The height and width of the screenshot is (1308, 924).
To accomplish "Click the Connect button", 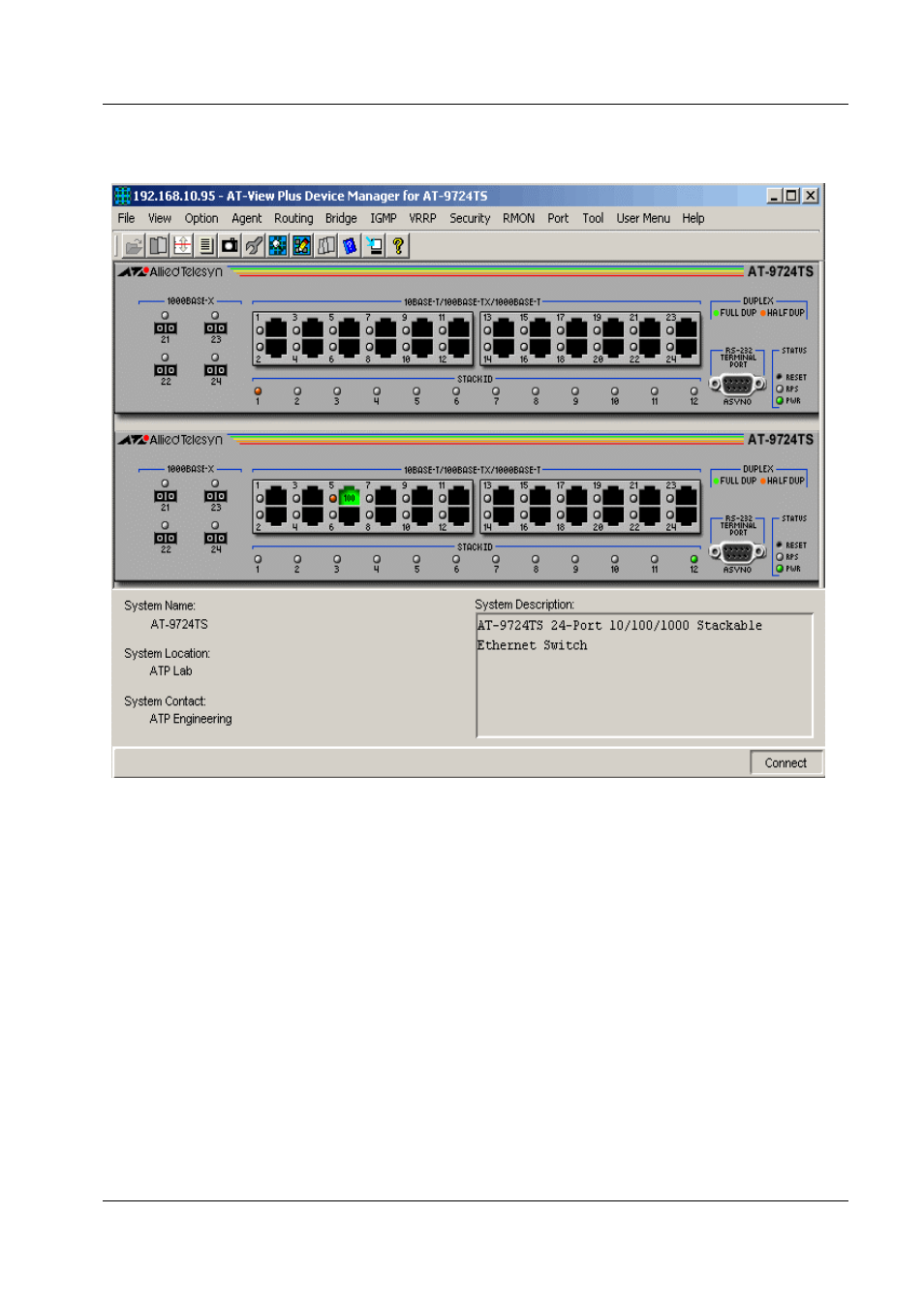I will (x=785, y=763).
